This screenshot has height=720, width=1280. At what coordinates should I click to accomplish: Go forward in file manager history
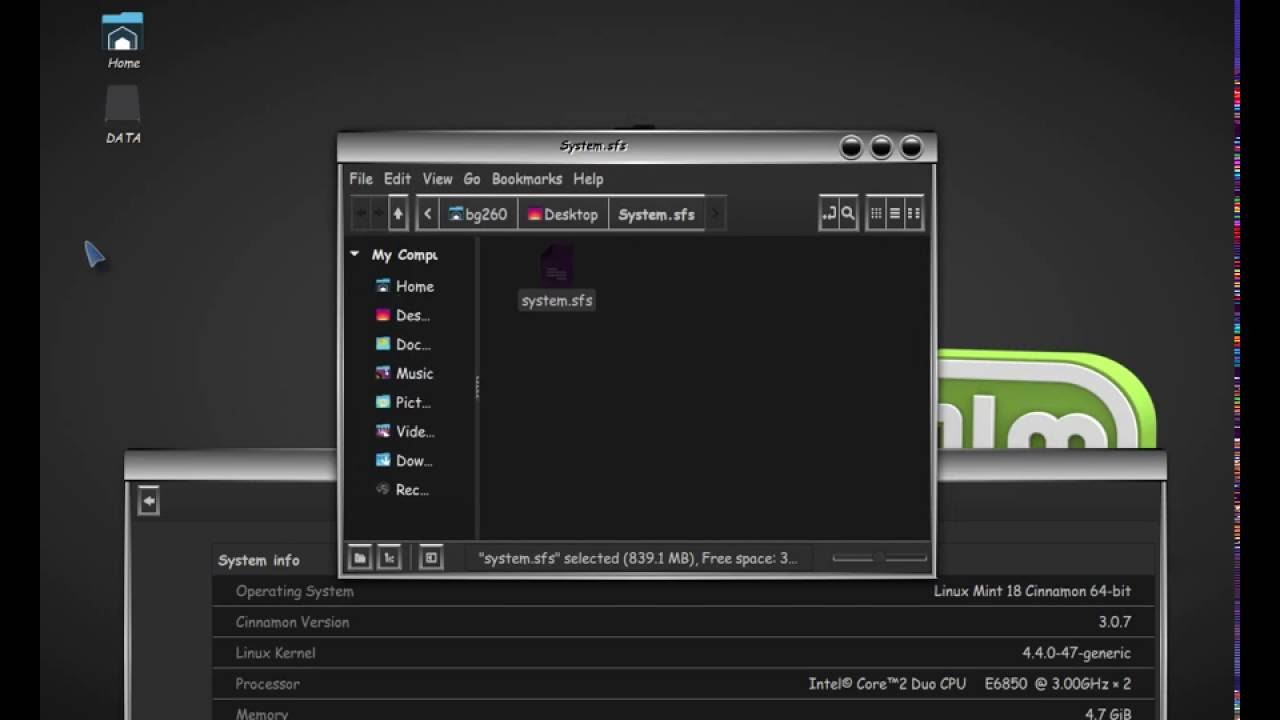pyautogui.click(x=378, y=213)
